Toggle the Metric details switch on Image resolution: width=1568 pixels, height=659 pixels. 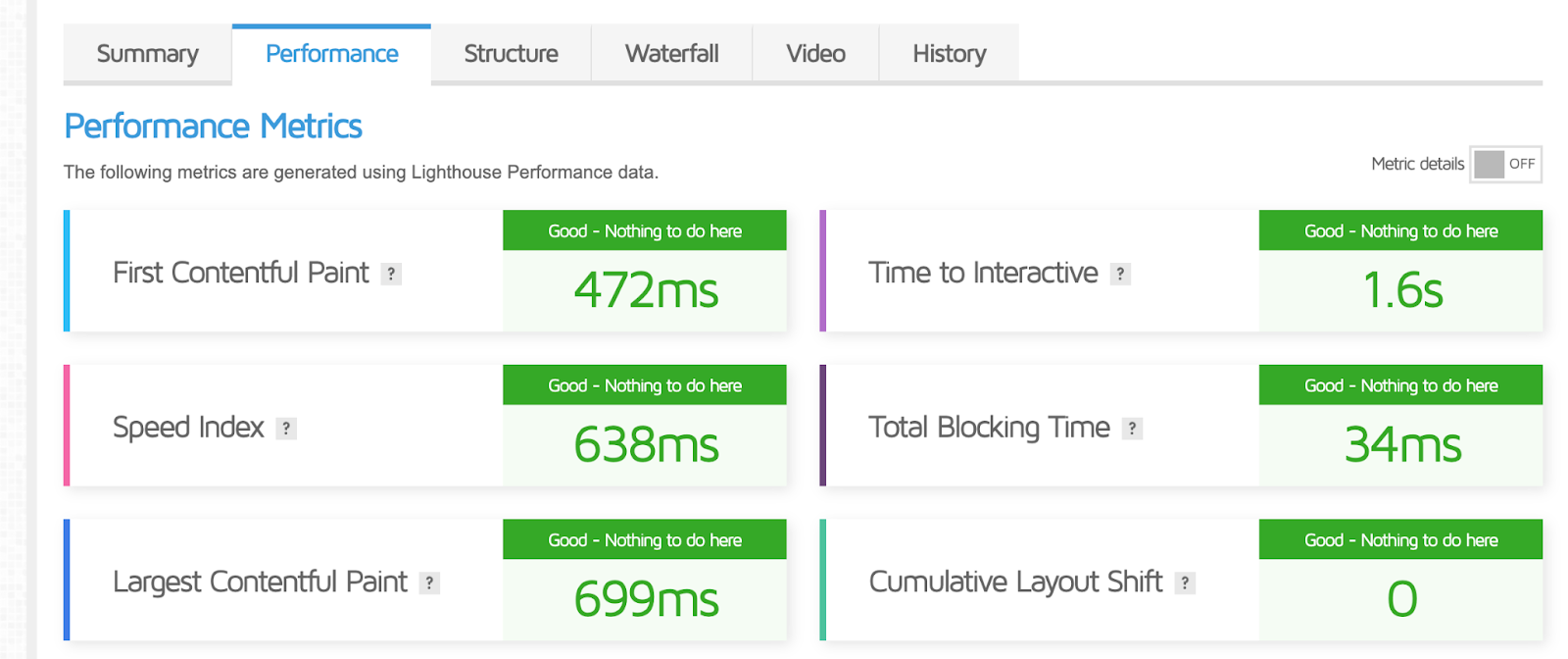click(x=1505, y=165)
